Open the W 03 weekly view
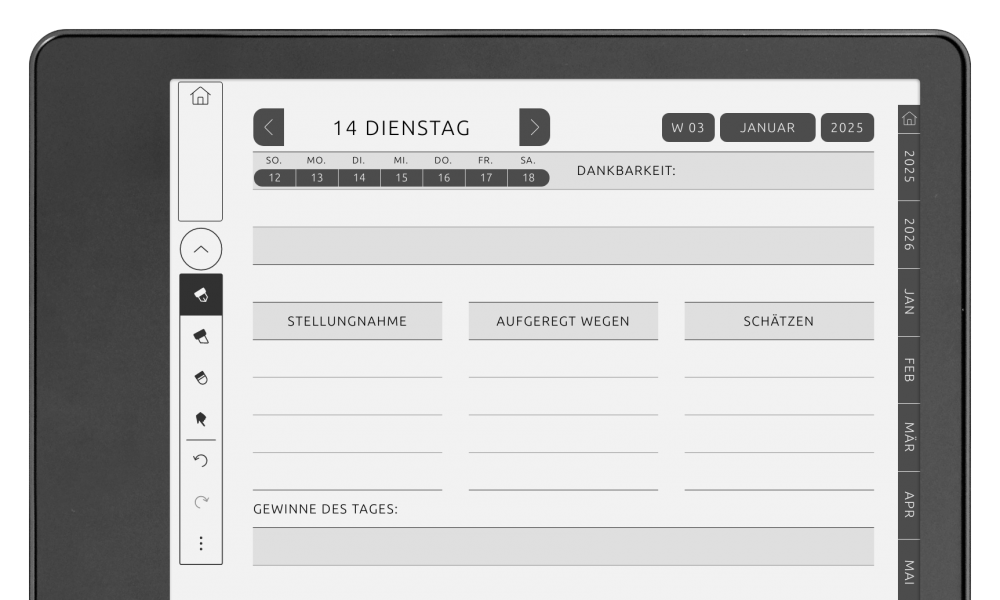The width and height of the screenshot is (1000, 600). tap(688, 128)
